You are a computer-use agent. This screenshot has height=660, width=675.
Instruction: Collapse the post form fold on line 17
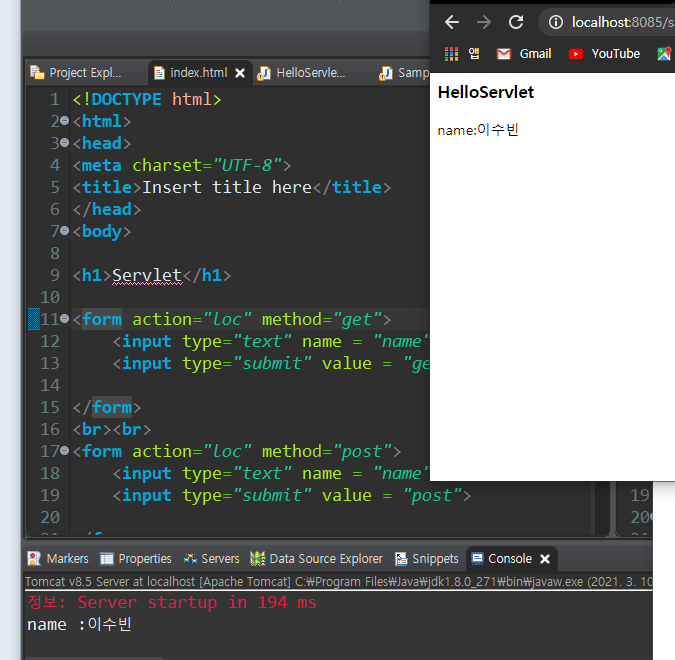64,451
